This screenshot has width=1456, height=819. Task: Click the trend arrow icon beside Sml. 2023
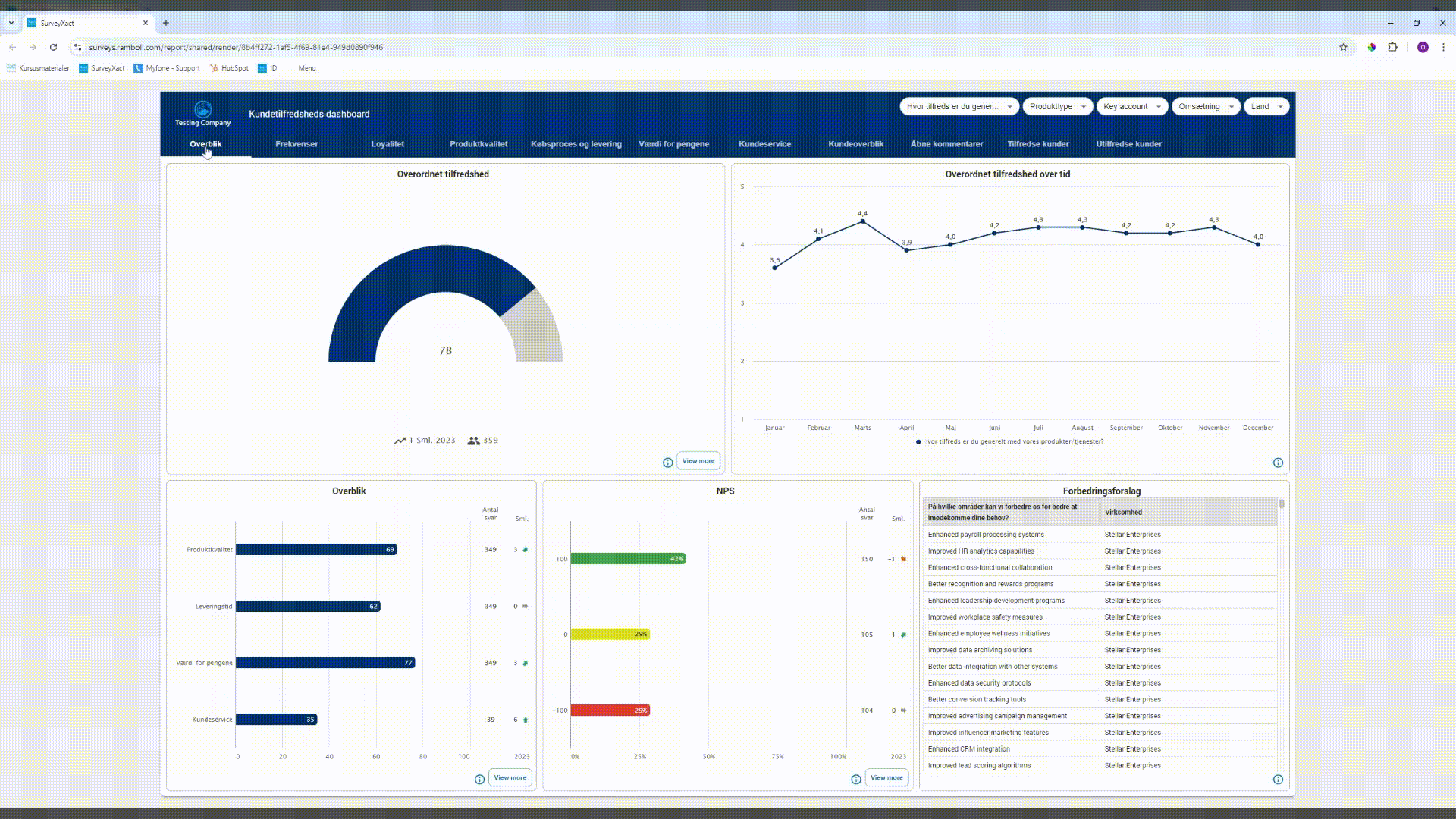point(400,441)
